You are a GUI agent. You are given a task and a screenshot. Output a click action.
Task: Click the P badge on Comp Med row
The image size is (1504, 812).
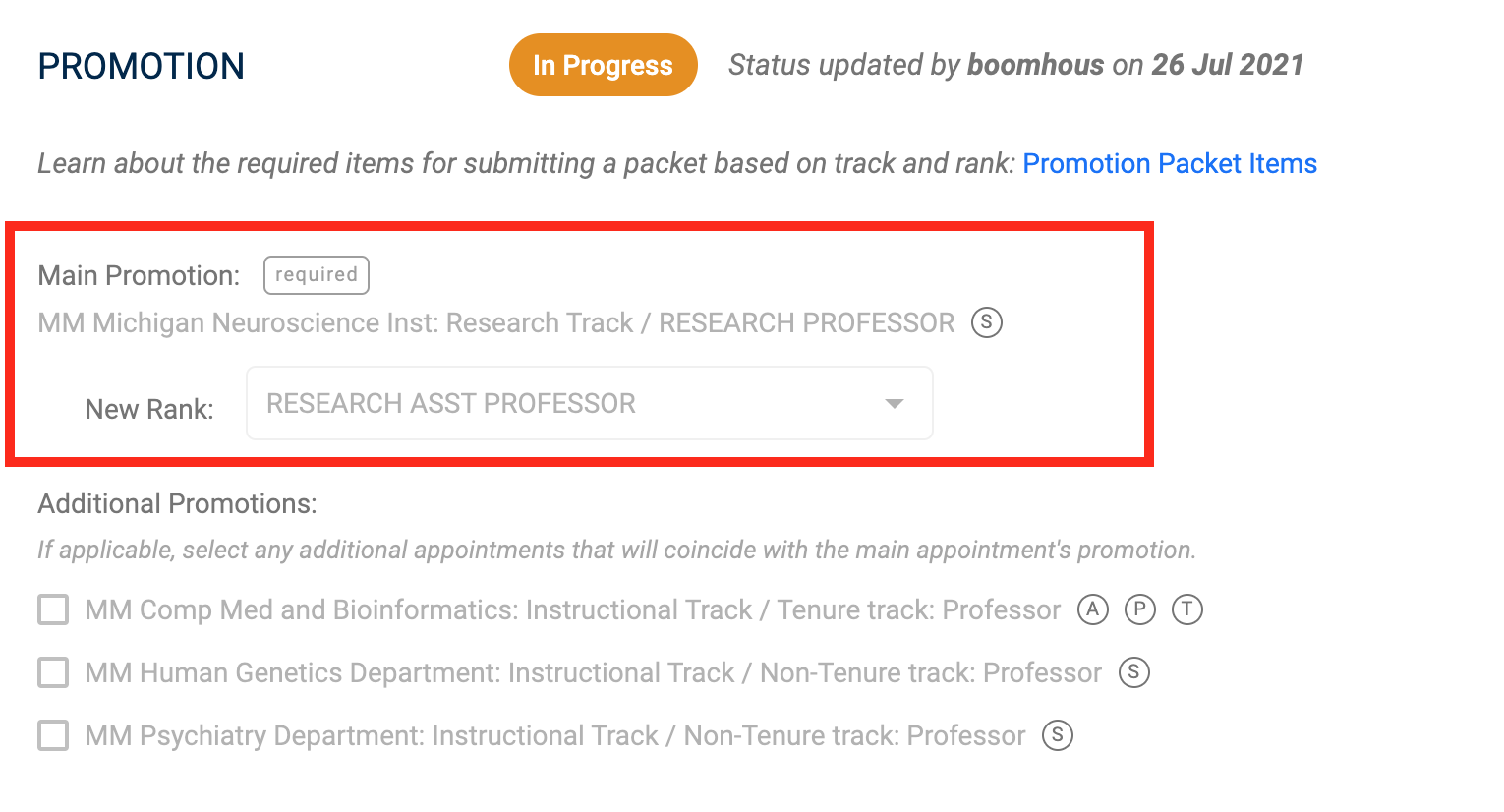tap(1139, 609)
